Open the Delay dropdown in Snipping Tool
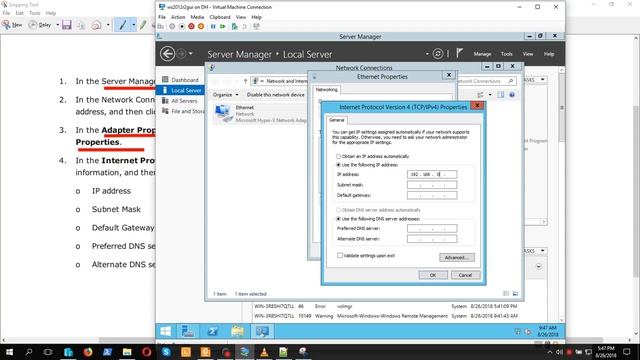 (x=58, y=25)
